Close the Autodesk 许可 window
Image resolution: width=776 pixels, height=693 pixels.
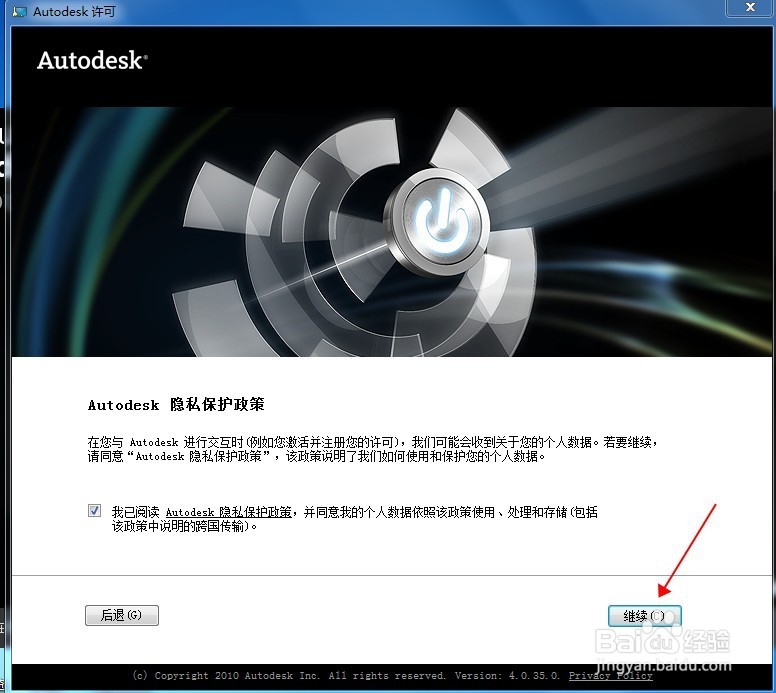[x=750, y=7]
